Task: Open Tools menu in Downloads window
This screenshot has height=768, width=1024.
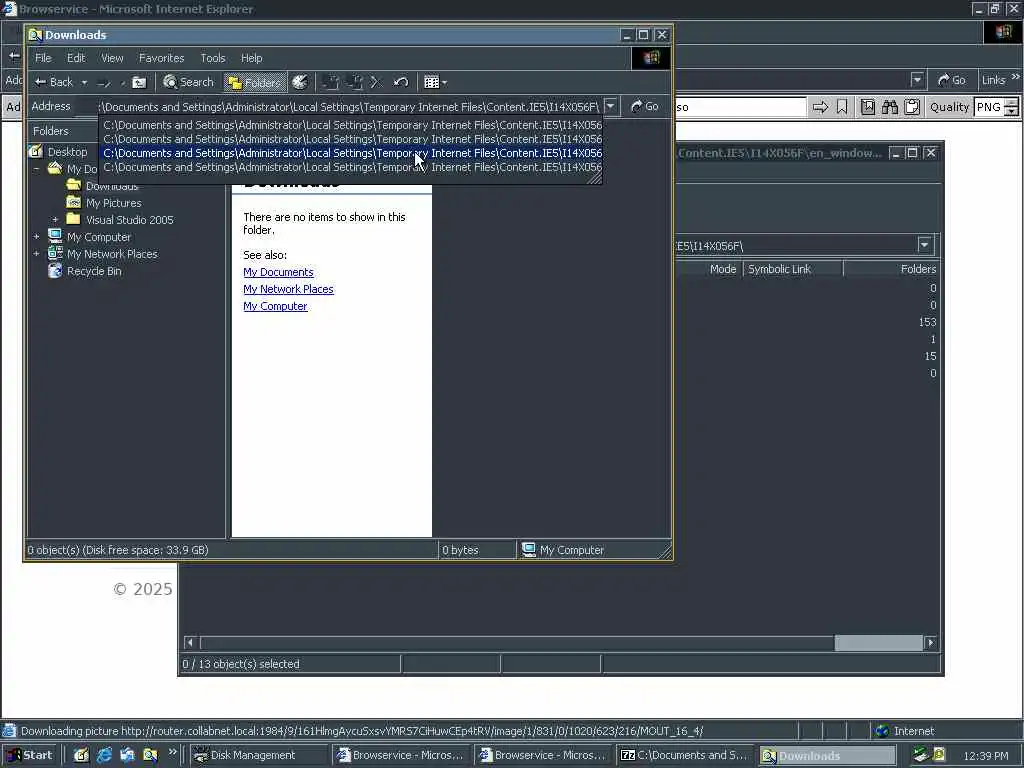Action: (212, 58)
